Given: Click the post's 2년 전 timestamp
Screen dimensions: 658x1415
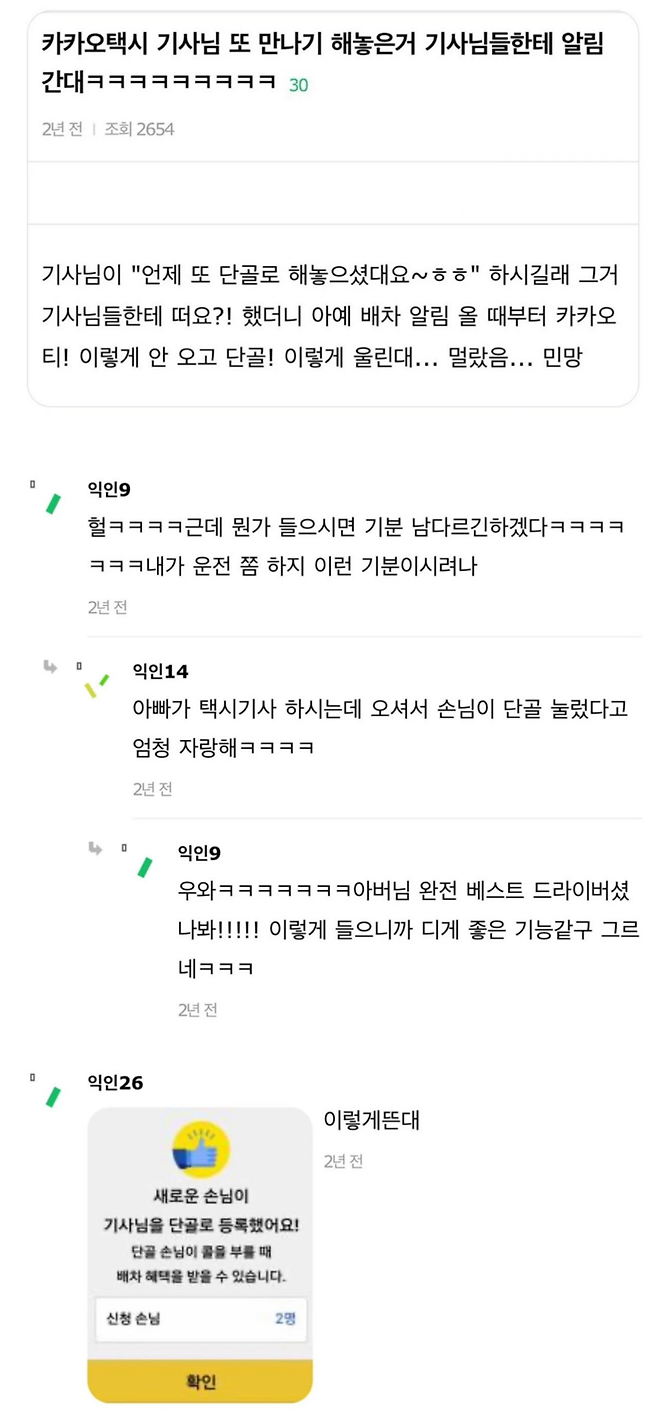Looking at the screenshot, I should pyautogui.click(x=62, y=129).
